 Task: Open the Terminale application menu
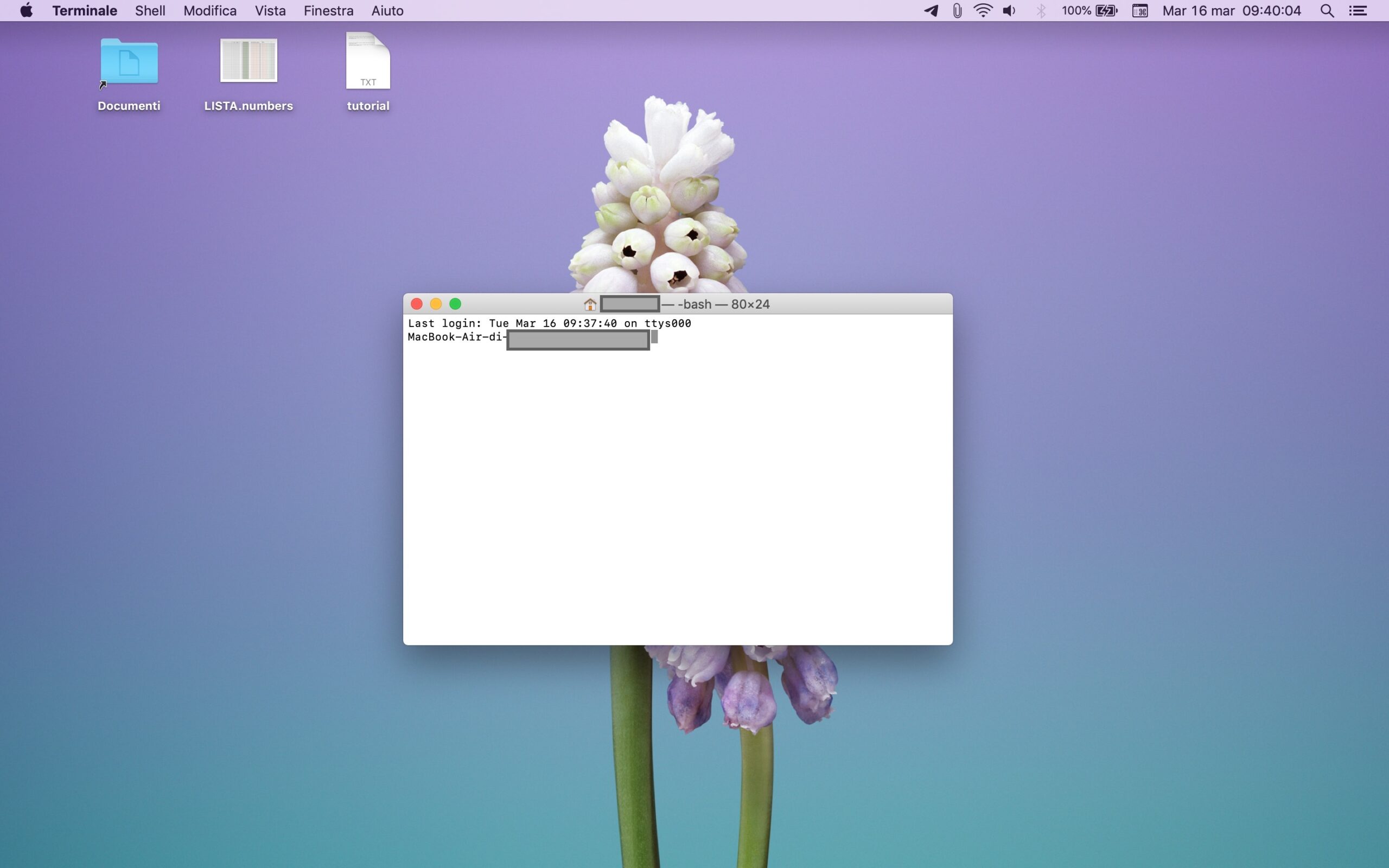click(85, 10)
